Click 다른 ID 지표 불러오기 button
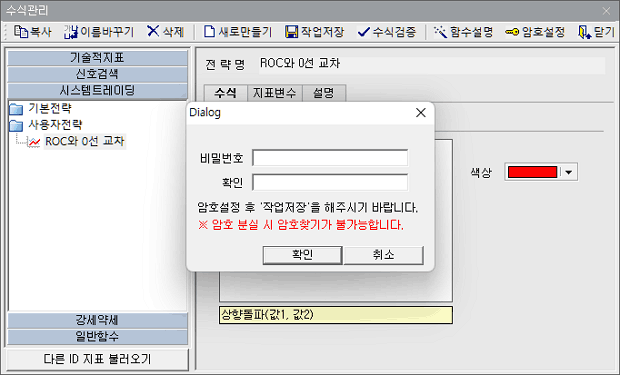Viewport: 620px width, 375px height. pos(97,359)
